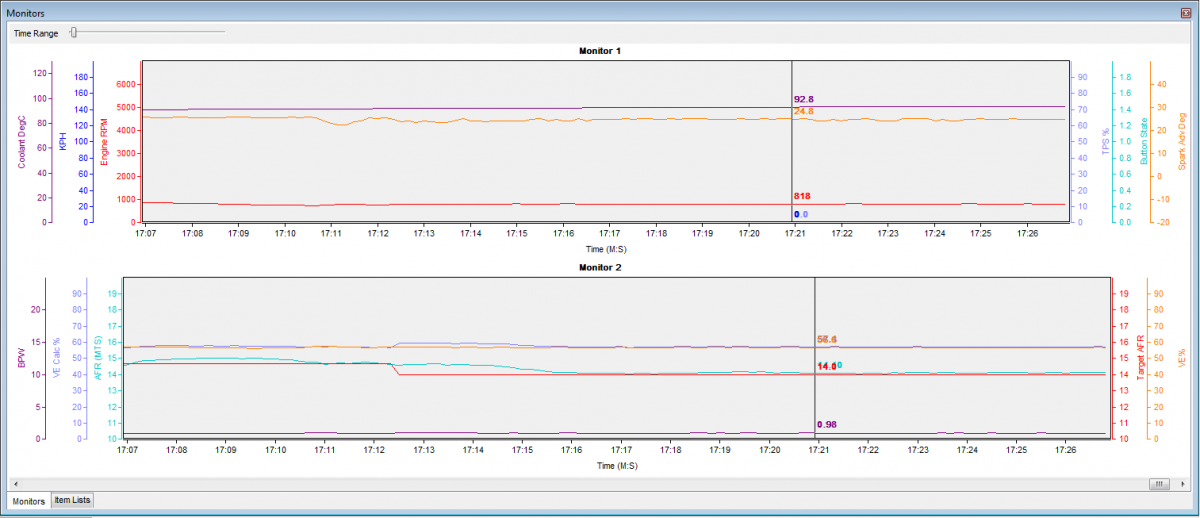Click 17:12 on Monitor 1 time axis

378,233
